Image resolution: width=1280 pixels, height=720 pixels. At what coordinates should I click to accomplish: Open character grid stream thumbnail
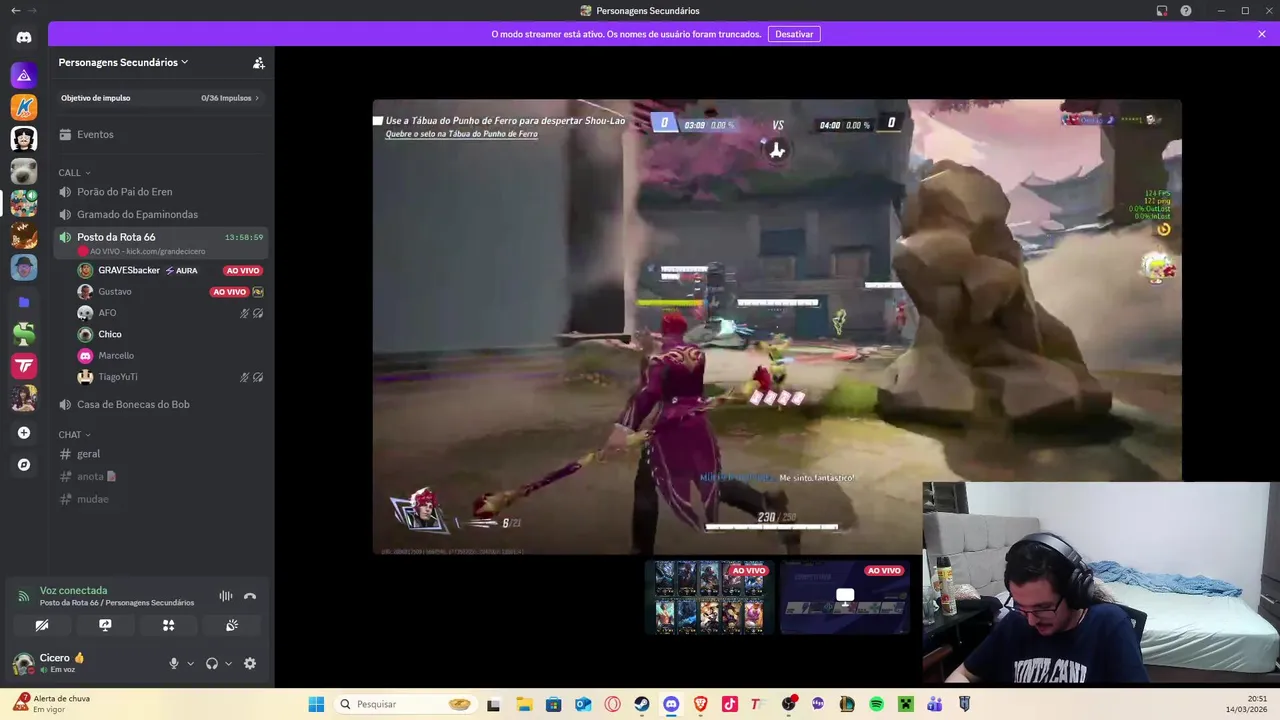click(x=710, y=597)
